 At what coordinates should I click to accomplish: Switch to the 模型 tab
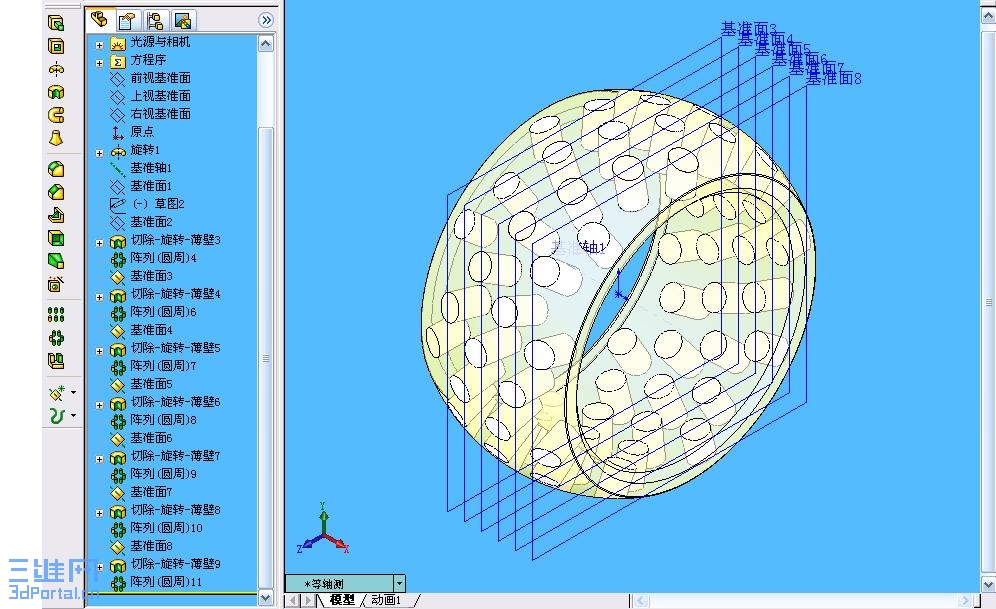click(342, 600)
